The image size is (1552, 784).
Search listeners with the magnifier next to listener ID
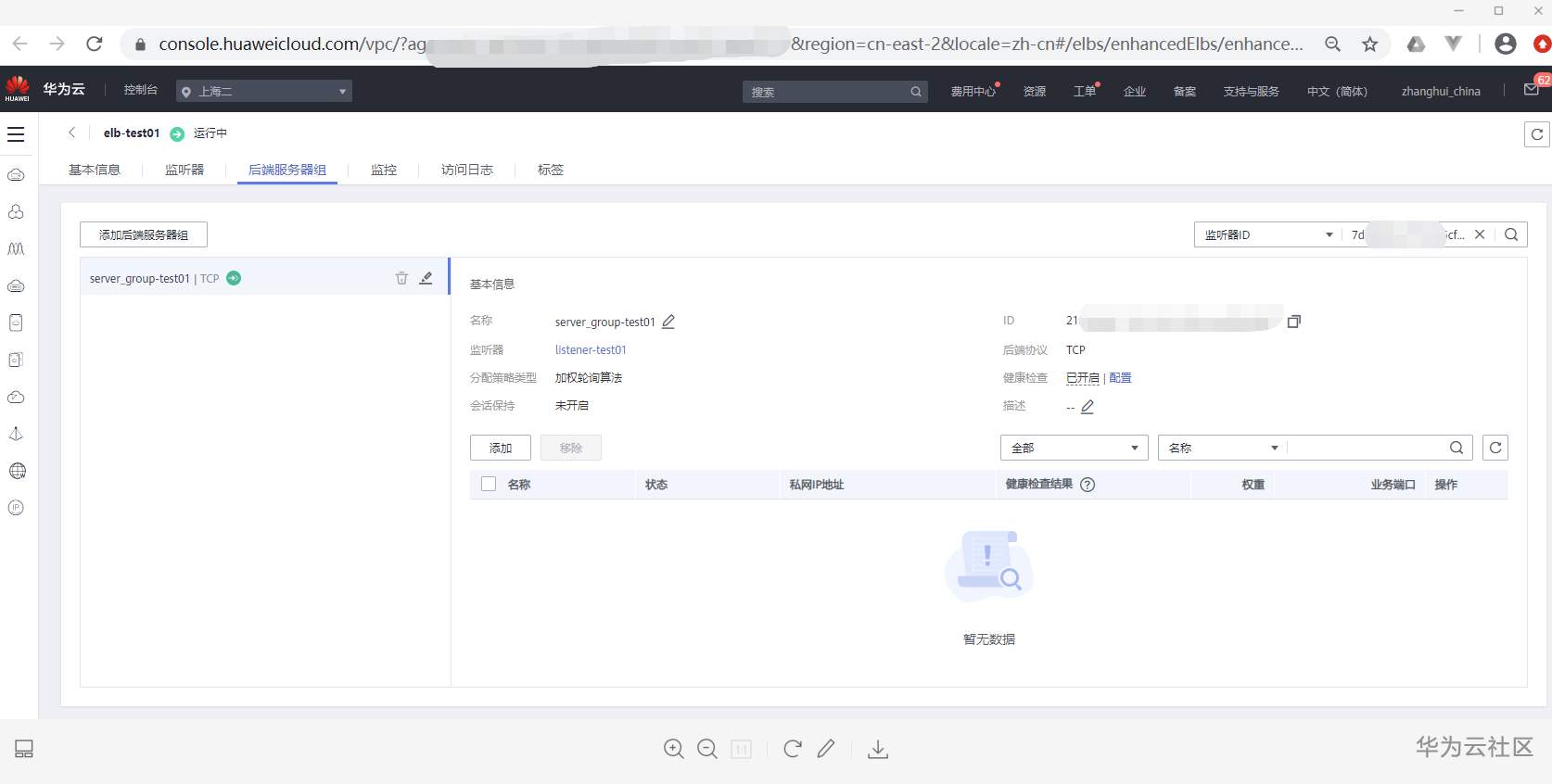(x=1511, y=234)
